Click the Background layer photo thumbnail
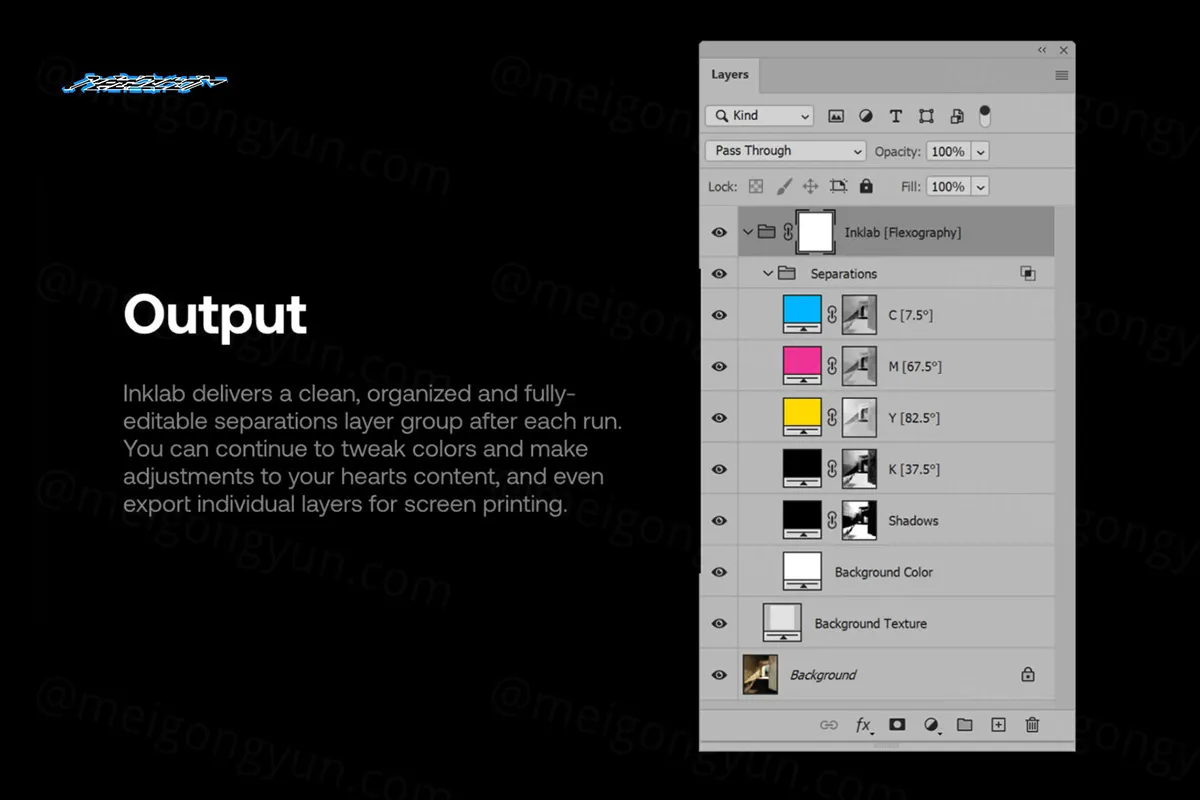The image size is (1200, 800). (x=760, y=675)
